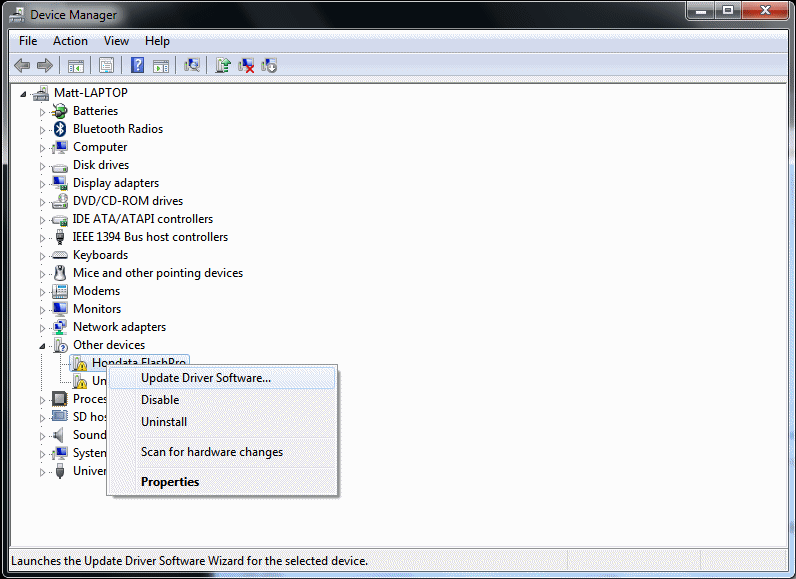Screen dimensions: 796x579
Task: Choose Properties from the context menu
Action: (222, 482)
